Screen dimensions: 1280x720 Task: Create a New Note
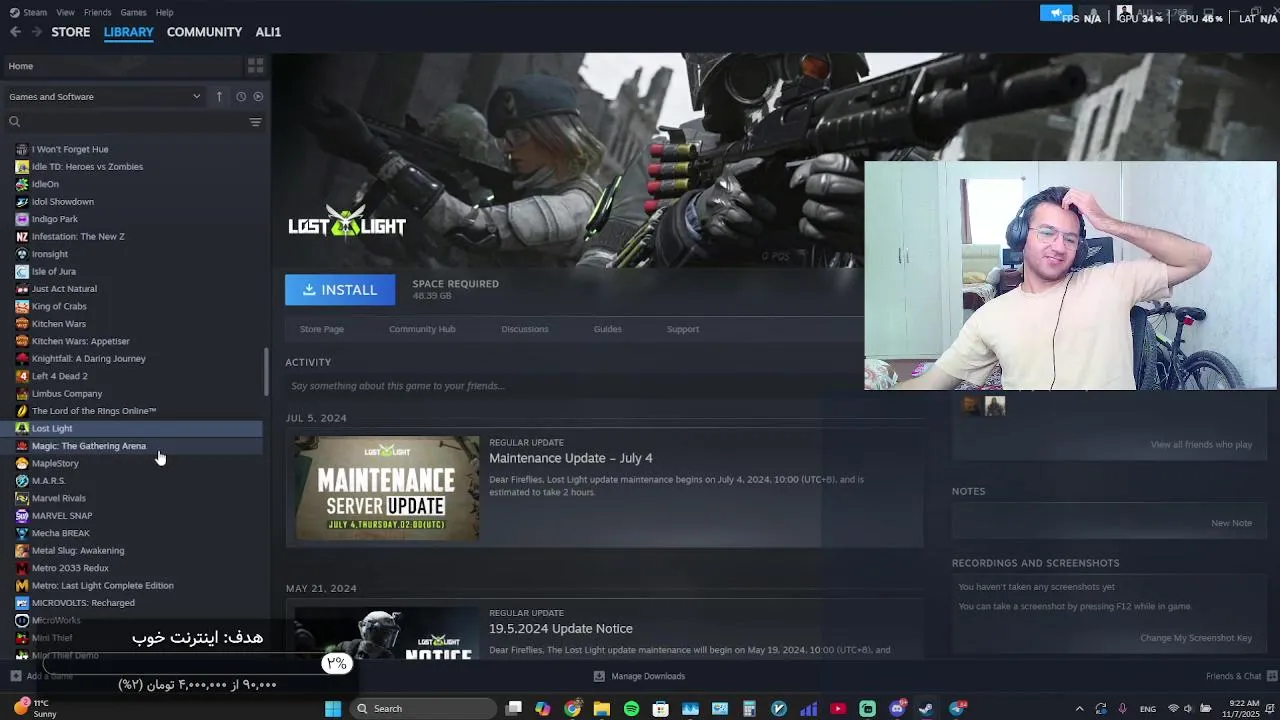[1231, 523]
